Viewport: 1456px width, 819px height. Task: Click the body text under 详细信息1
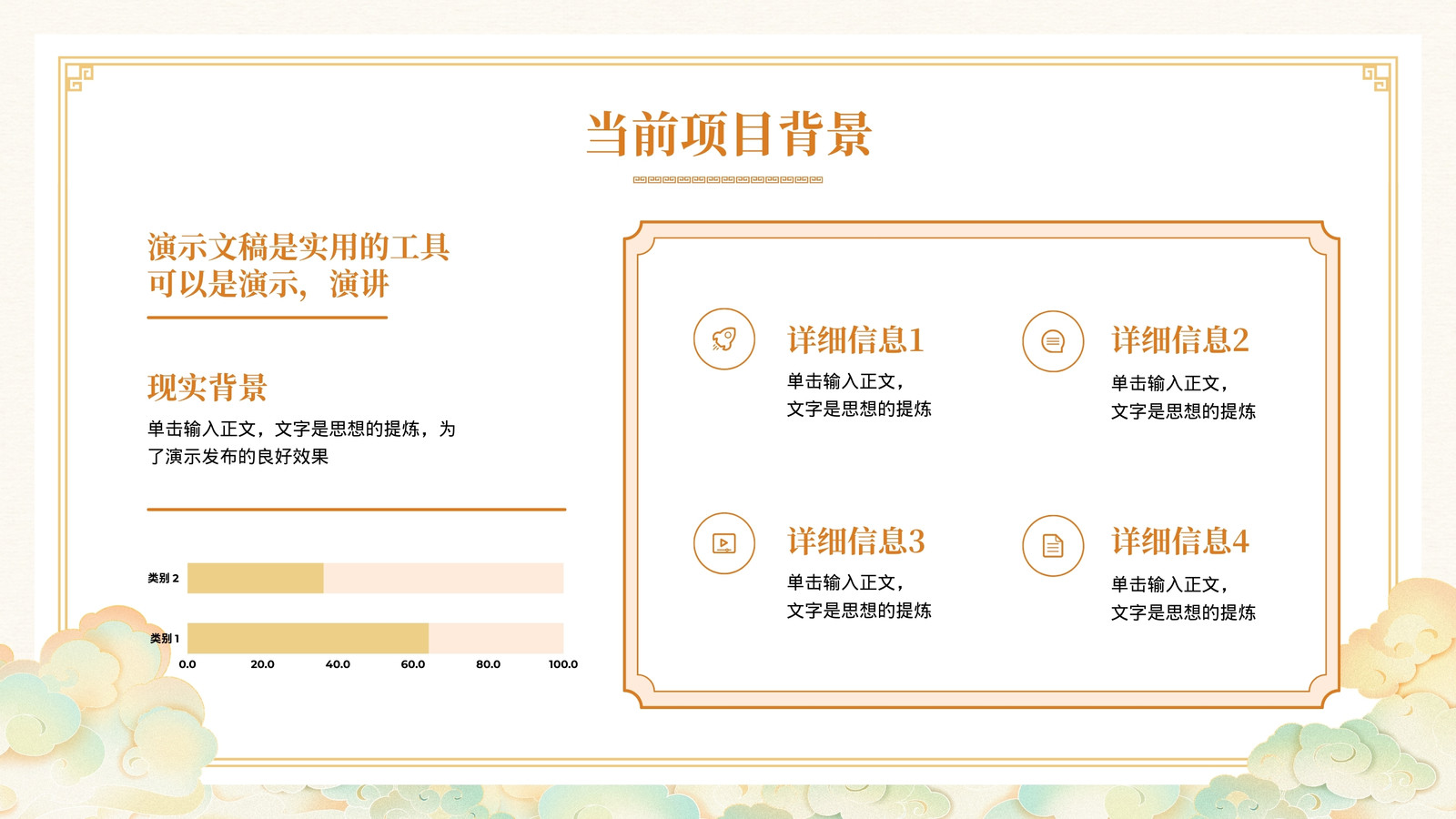859,395
